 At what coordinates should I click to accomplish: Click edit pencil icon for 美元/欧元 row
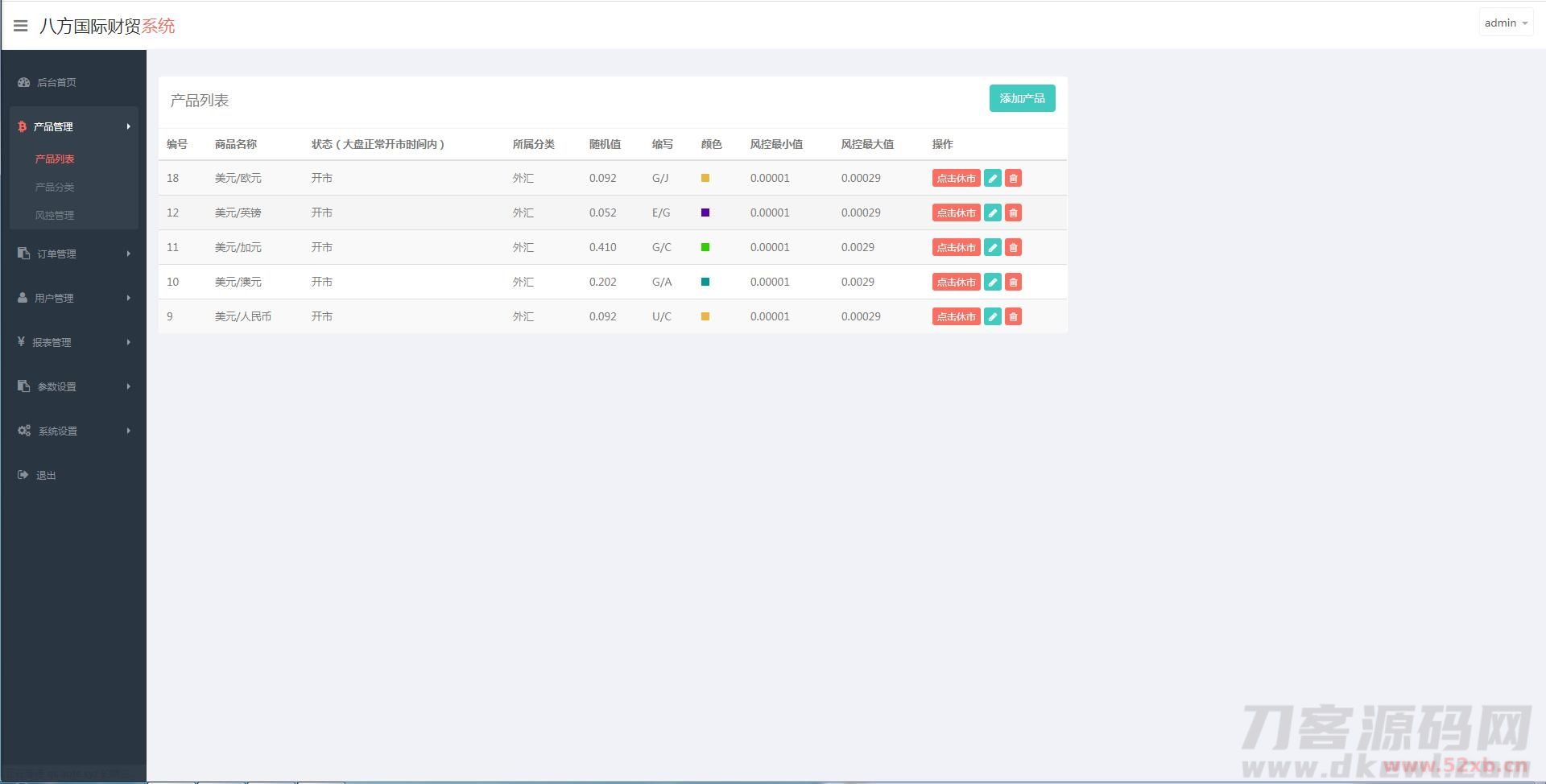pyautogui.click(x=993, y=179)
